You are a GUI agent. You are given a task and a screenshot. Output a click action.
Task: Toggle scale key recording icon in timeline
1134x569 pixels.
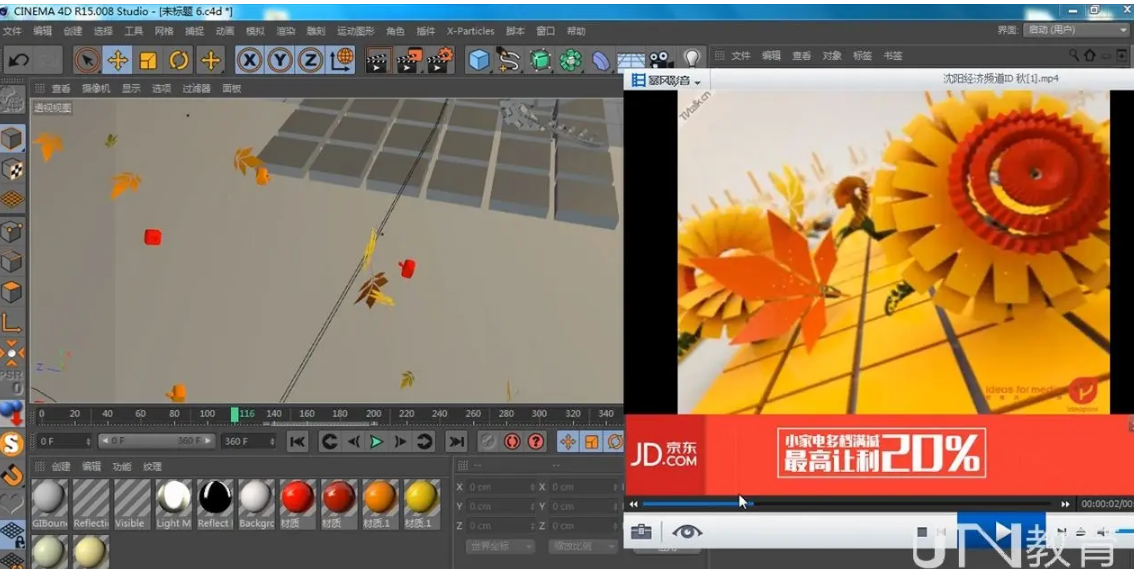[592, 442]
